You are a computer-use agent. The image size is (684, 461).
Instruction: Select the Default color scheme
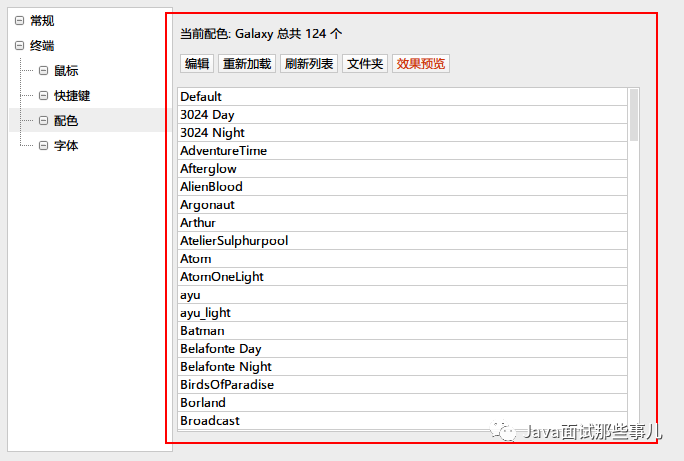point(403,96)
